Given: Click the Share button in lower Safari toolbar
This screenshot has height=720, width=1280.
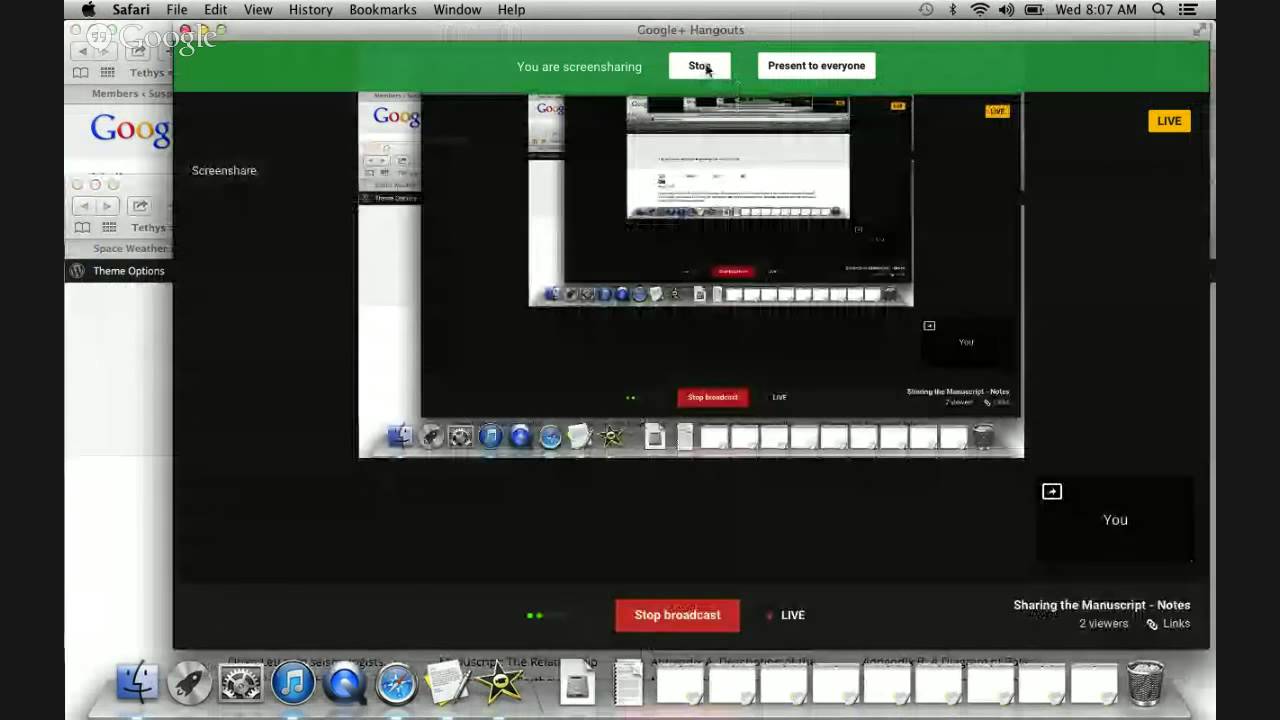Looking at the screenshot, I should tap(140, 206).
